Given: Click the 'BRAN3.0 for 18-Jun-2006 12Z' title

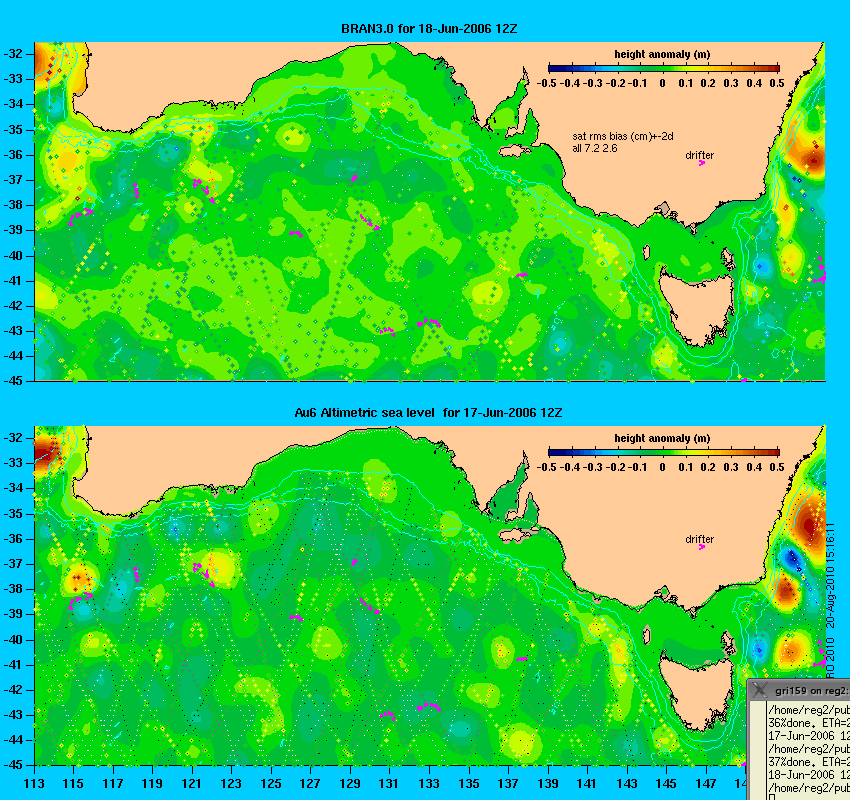Looking at the screenshot, I should [x=429, y=29].
